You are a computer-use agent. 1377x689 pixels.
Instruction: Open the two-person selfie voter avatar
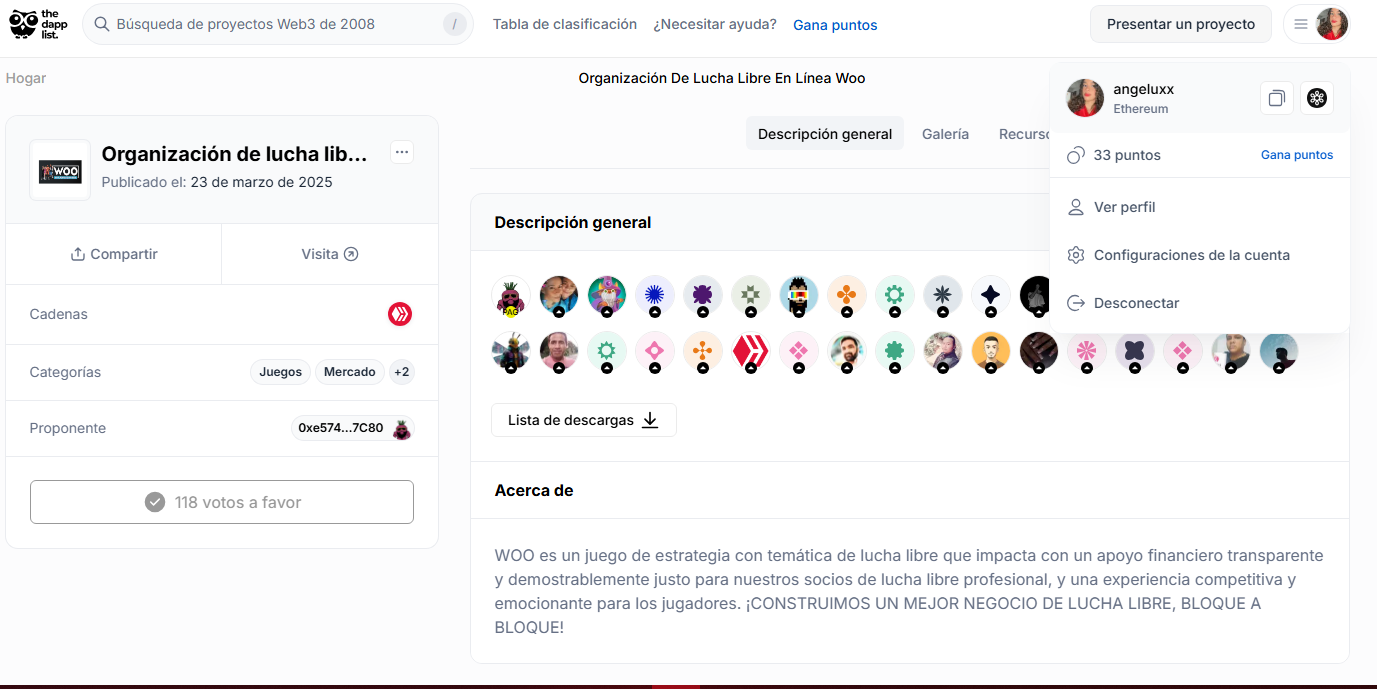559,296
